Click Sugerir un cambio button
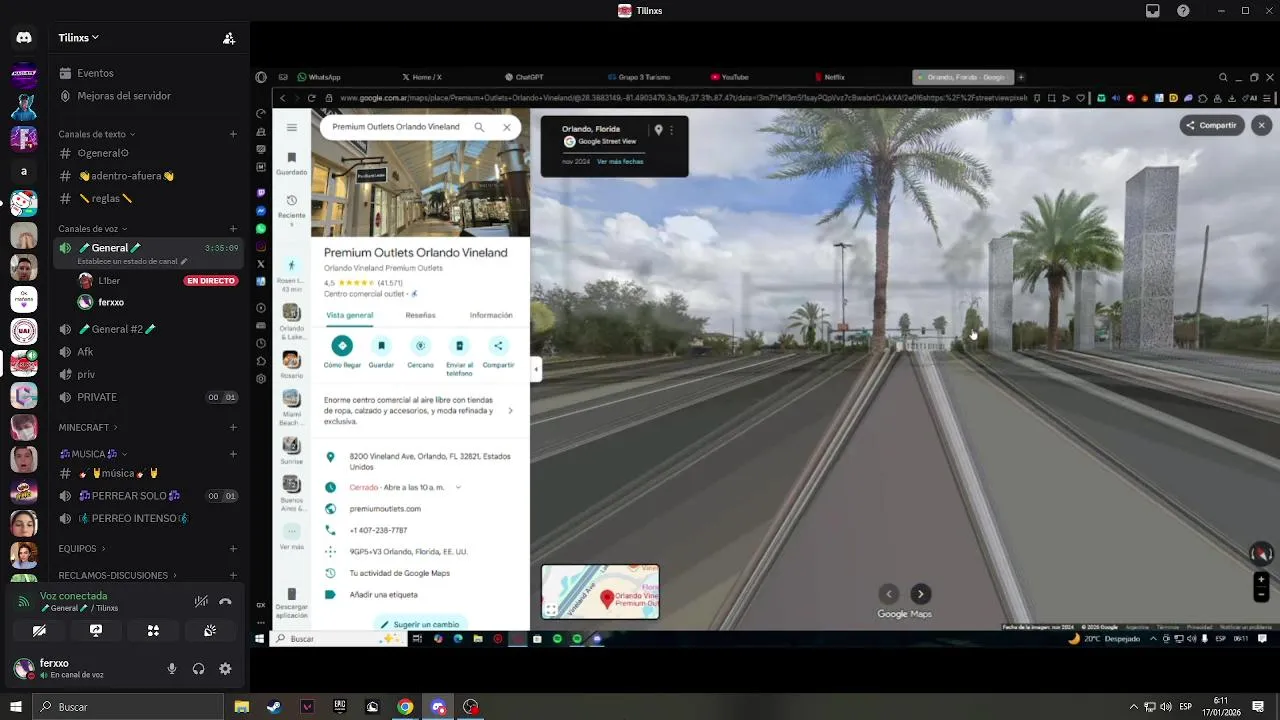The width and height of the screenshot is (1280, 720). 420,624
